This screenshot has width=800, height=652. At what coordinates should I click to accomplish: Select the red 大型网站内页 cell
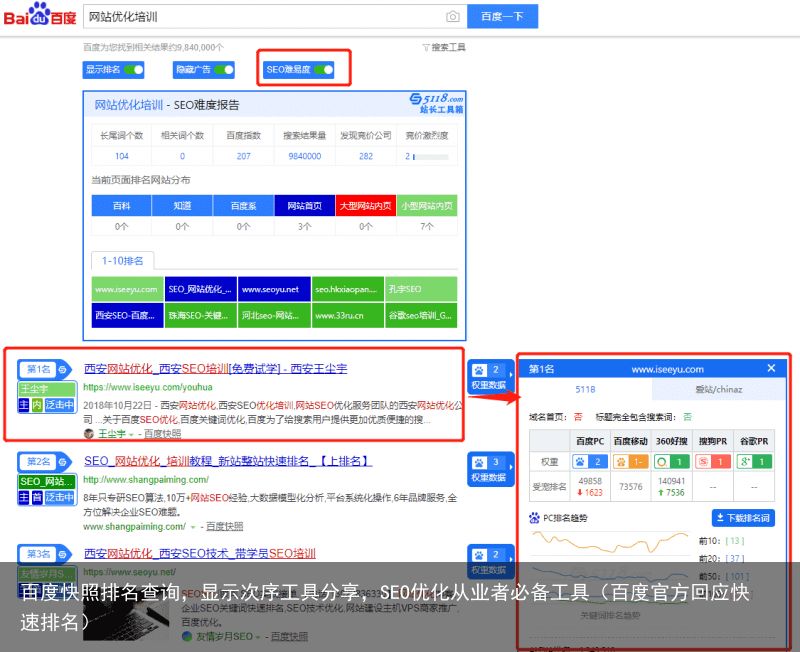pos(366,206)
